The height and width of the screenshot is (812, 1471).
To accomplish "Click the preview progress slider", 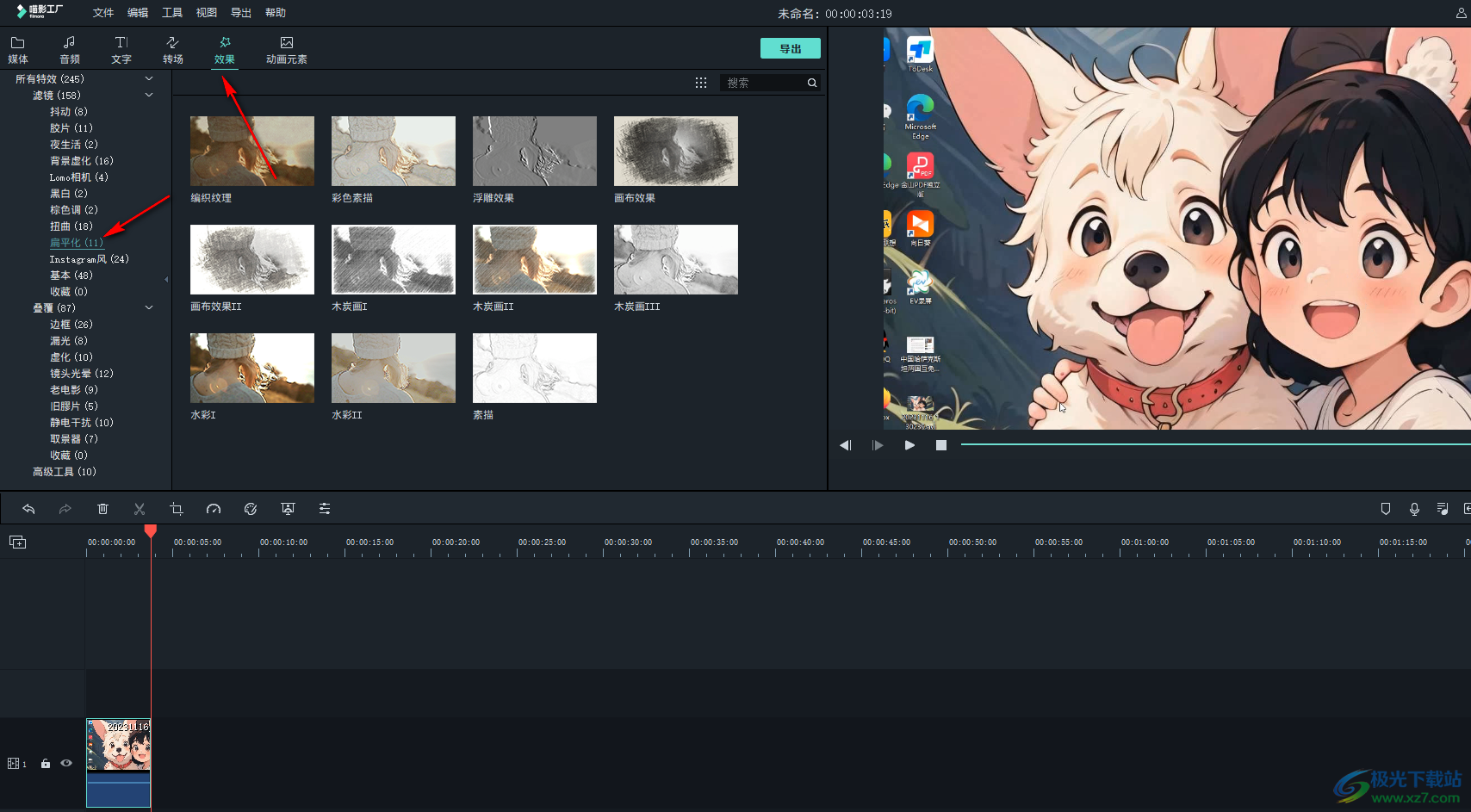I will coord(1215,444).
